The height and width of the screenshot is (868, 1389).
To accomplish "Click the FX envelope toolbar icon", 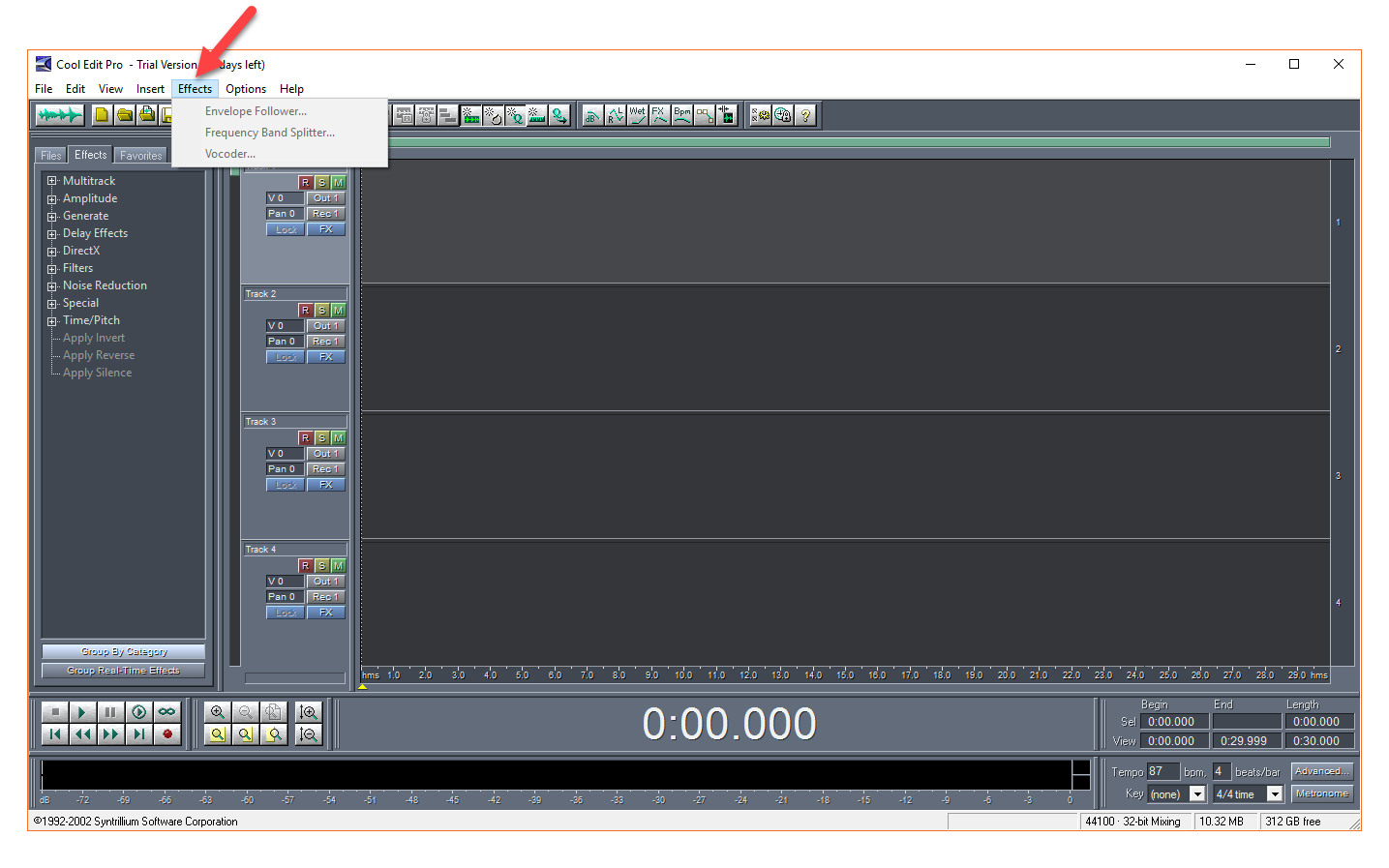I will (x=659, y=115).
